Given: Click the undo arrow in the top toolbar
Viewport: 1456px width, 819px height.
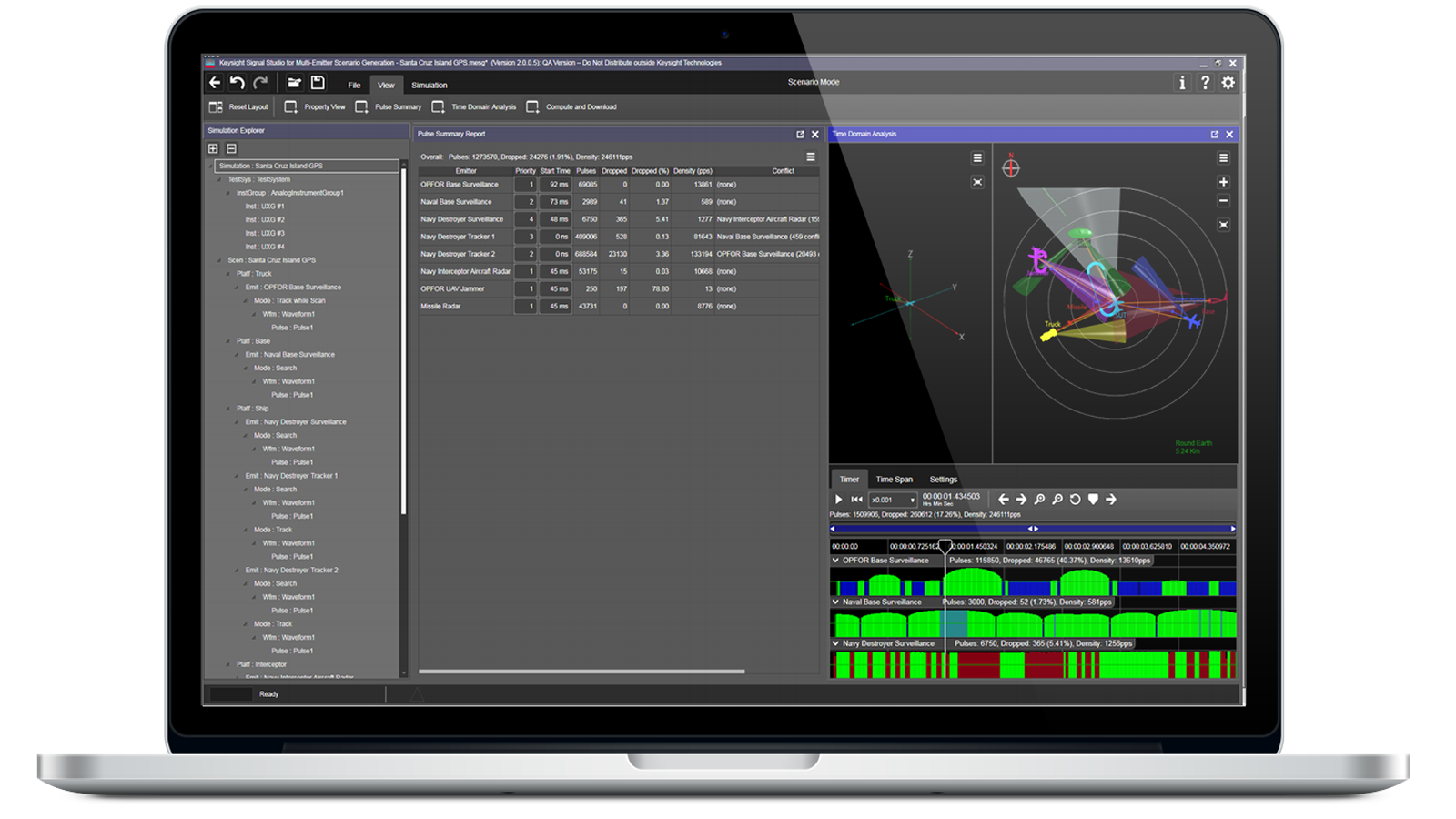Looking at the screenshot, I should (x=237, y=83).
